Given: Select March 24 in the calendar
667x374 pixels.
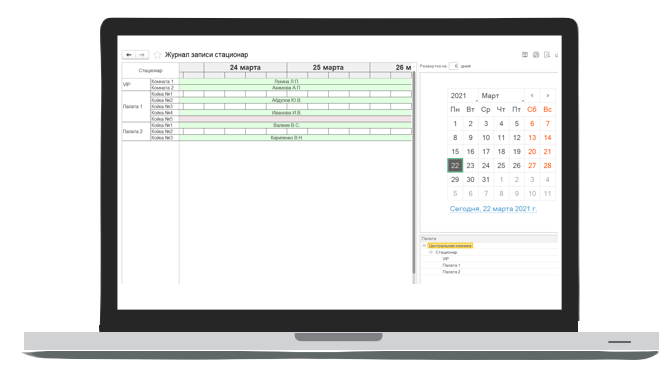Looking at the screenshot, I should [486, 166].
